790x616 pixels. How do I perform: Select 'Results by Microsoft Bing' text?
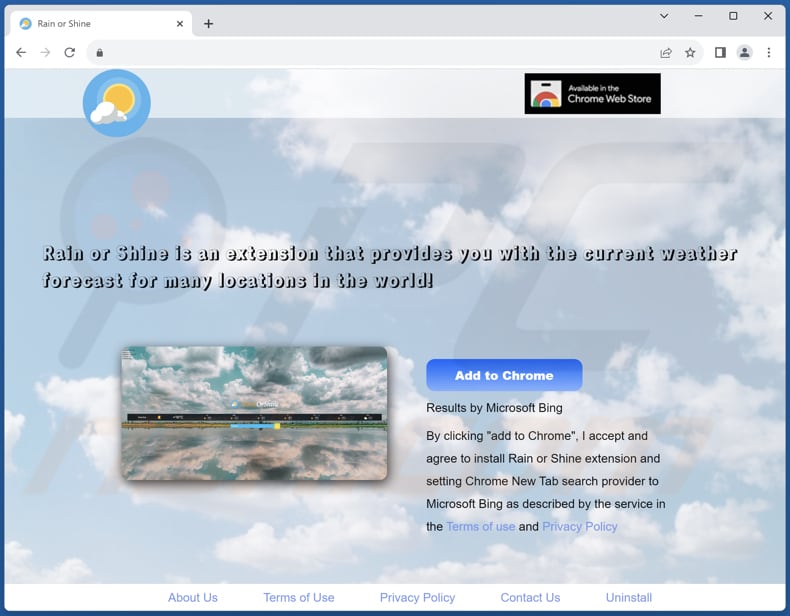pyautogui.click(x=494, y=408)
